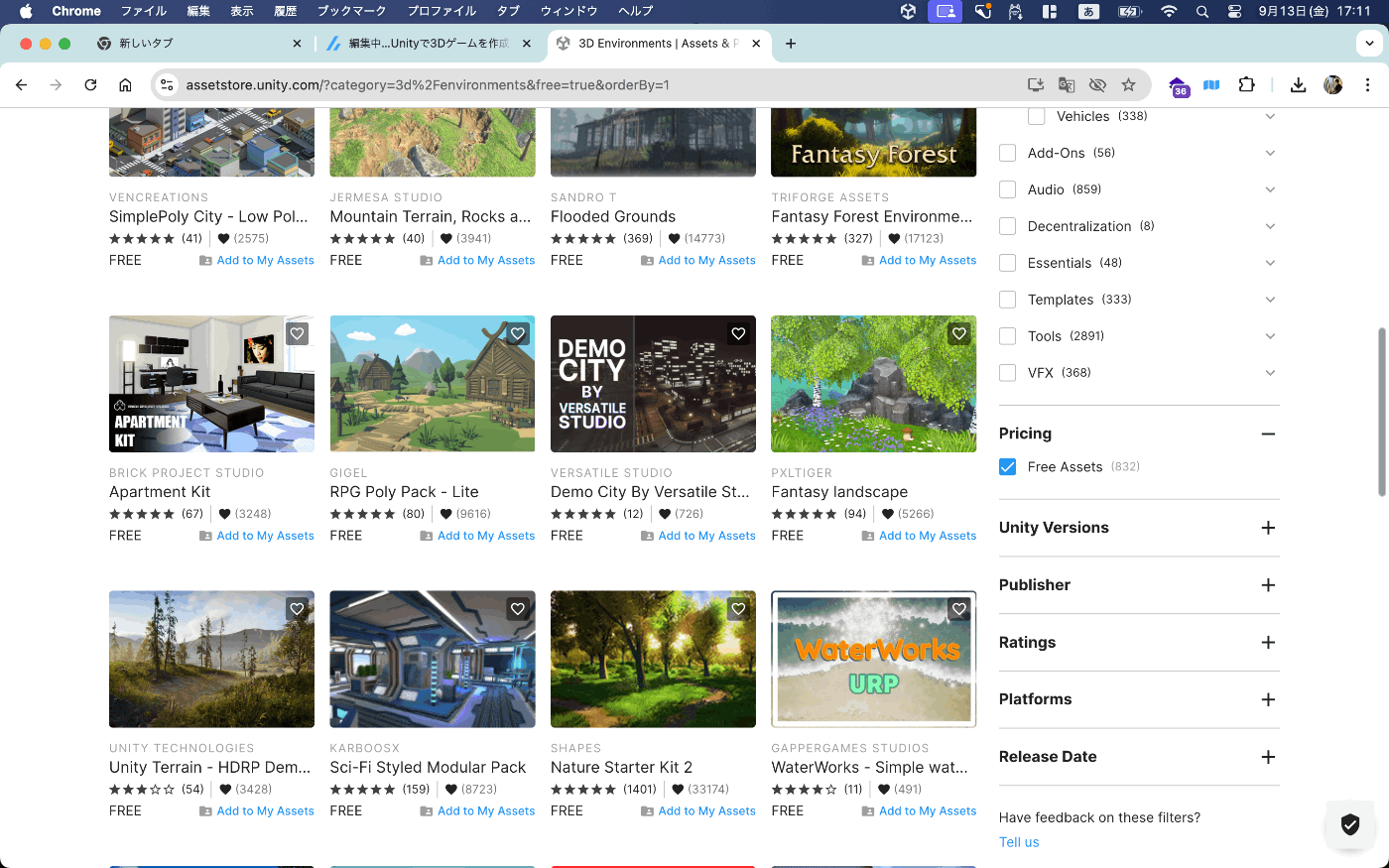Click the browser back arrow
This screenshot has height=868, width=1389.
[22, 85]
